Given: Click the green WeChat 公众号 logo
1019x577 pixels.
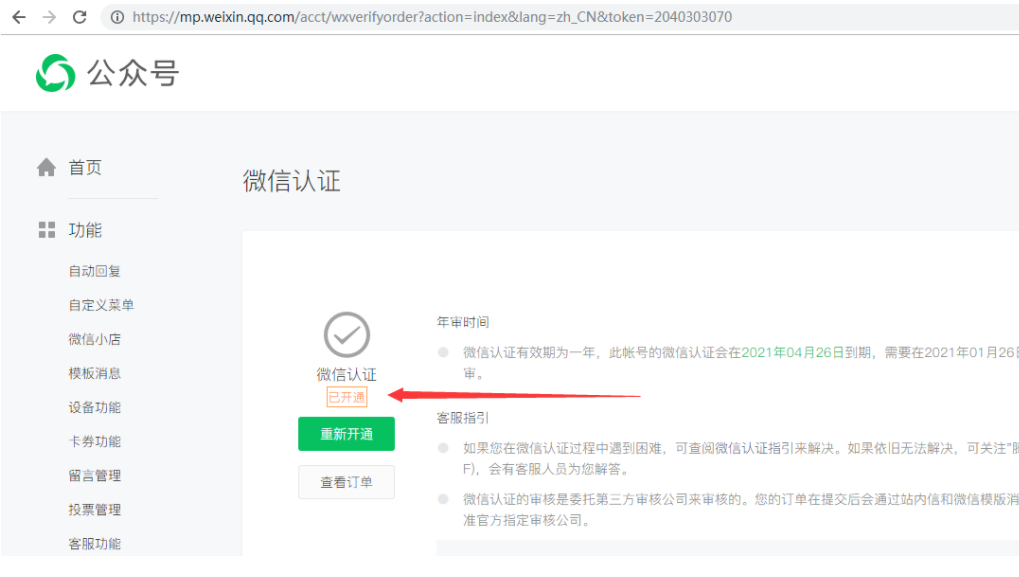Looking at the screenshot, I should (x=55, y=73).
